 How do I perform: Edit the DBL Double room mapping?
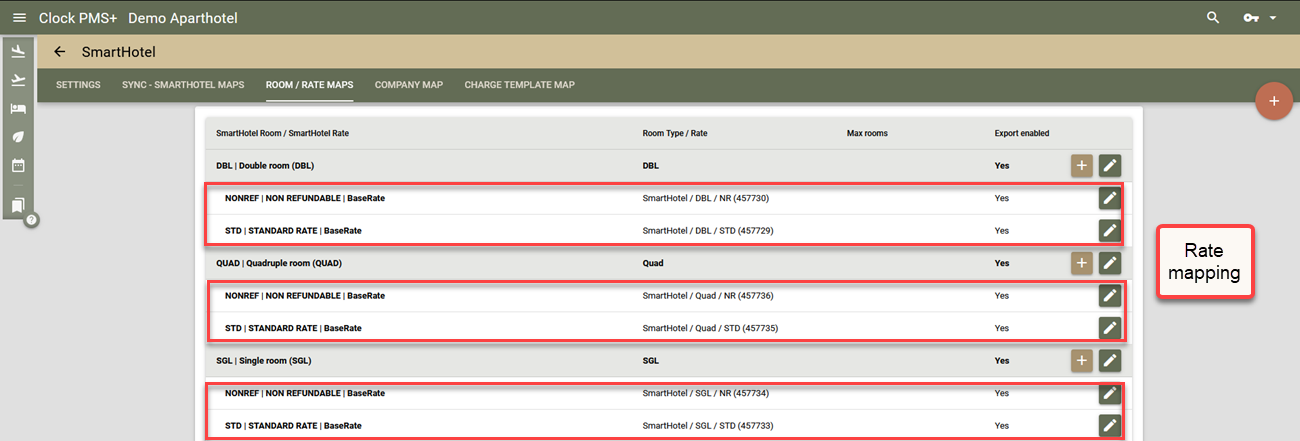(x=1109, y=166)
